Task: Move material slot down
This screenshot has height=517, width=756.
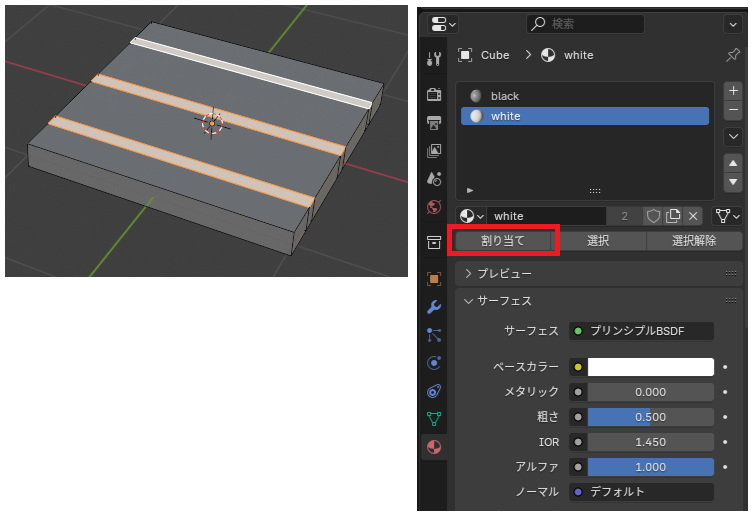Action: (x=733, y=182)
